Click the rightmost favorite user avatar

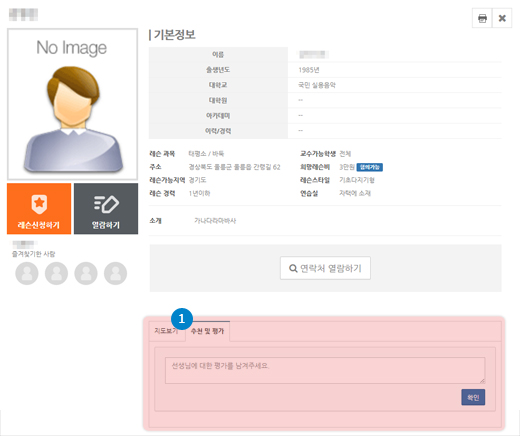(x=115, y=273)
